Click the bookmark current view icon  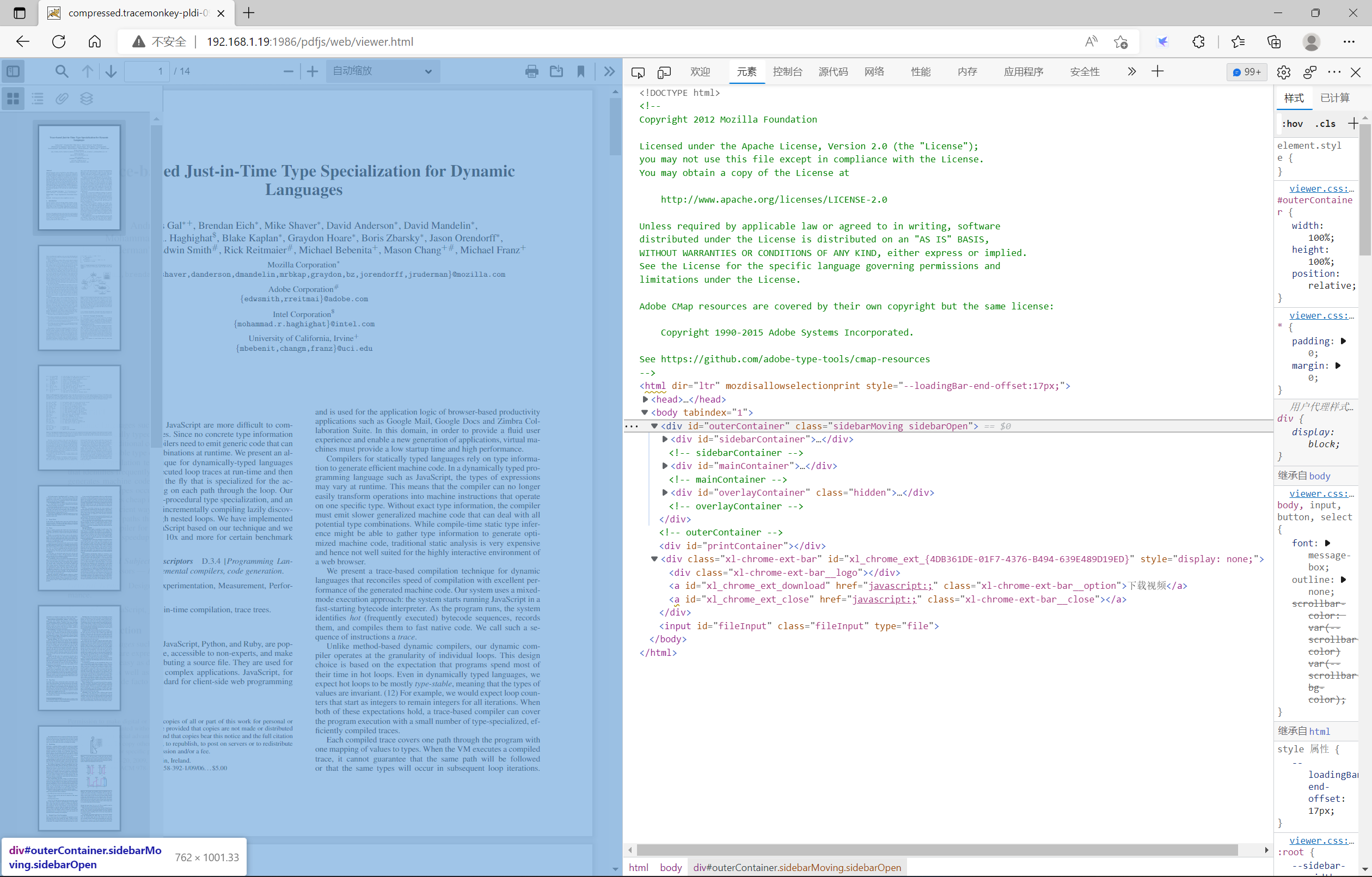pos(580,71)
